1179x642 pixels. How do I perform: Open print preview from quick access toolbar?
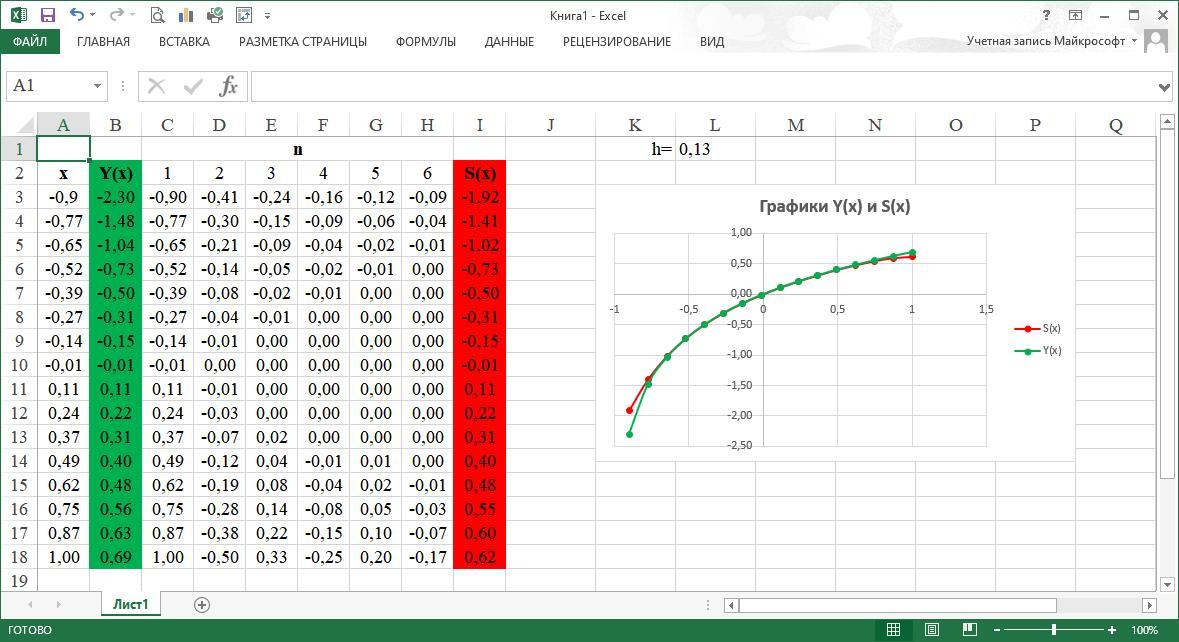[157, 15]
